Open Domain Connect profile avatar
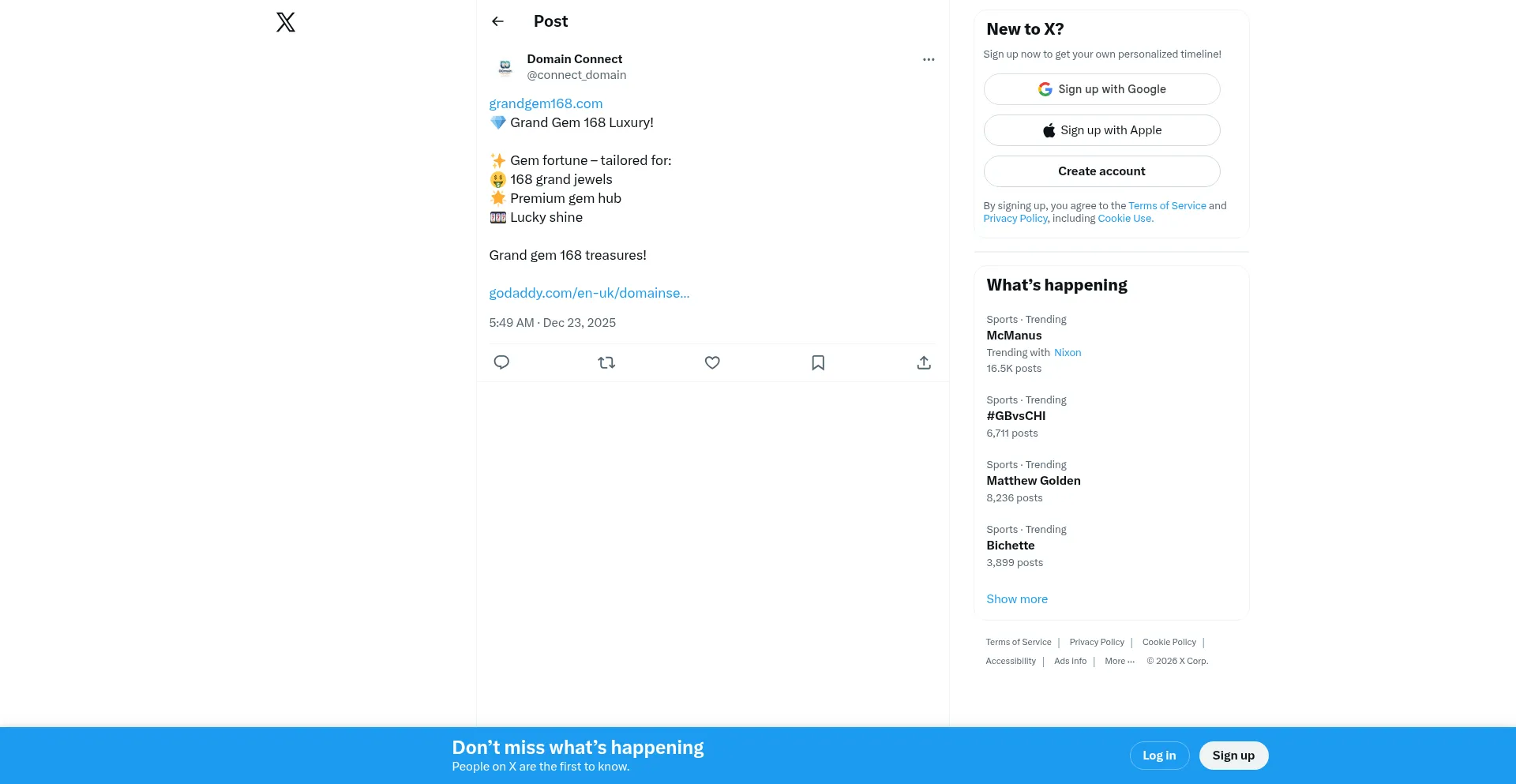The image size is (1516, 784). click(505, 67)
